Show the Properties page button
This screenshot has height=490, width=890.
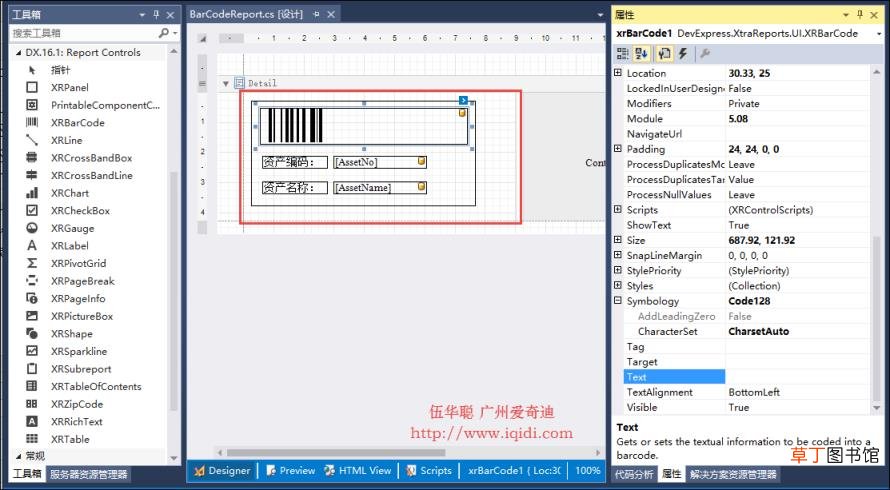click(x=664, y=54)
